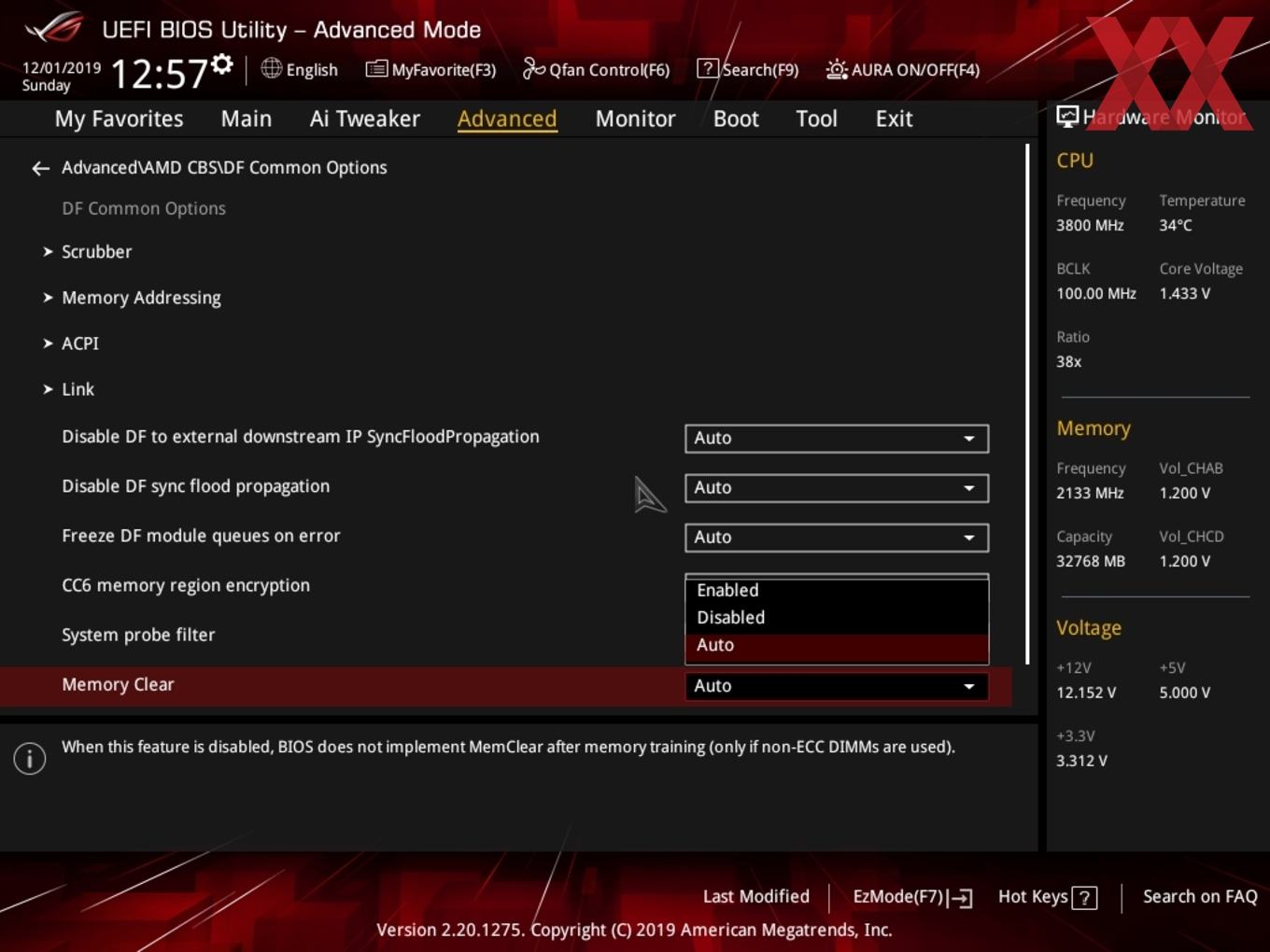The image size is (1270, 952).
Task: Click CPU frequency value 3800 MHz
Action: pos(1090,225)
